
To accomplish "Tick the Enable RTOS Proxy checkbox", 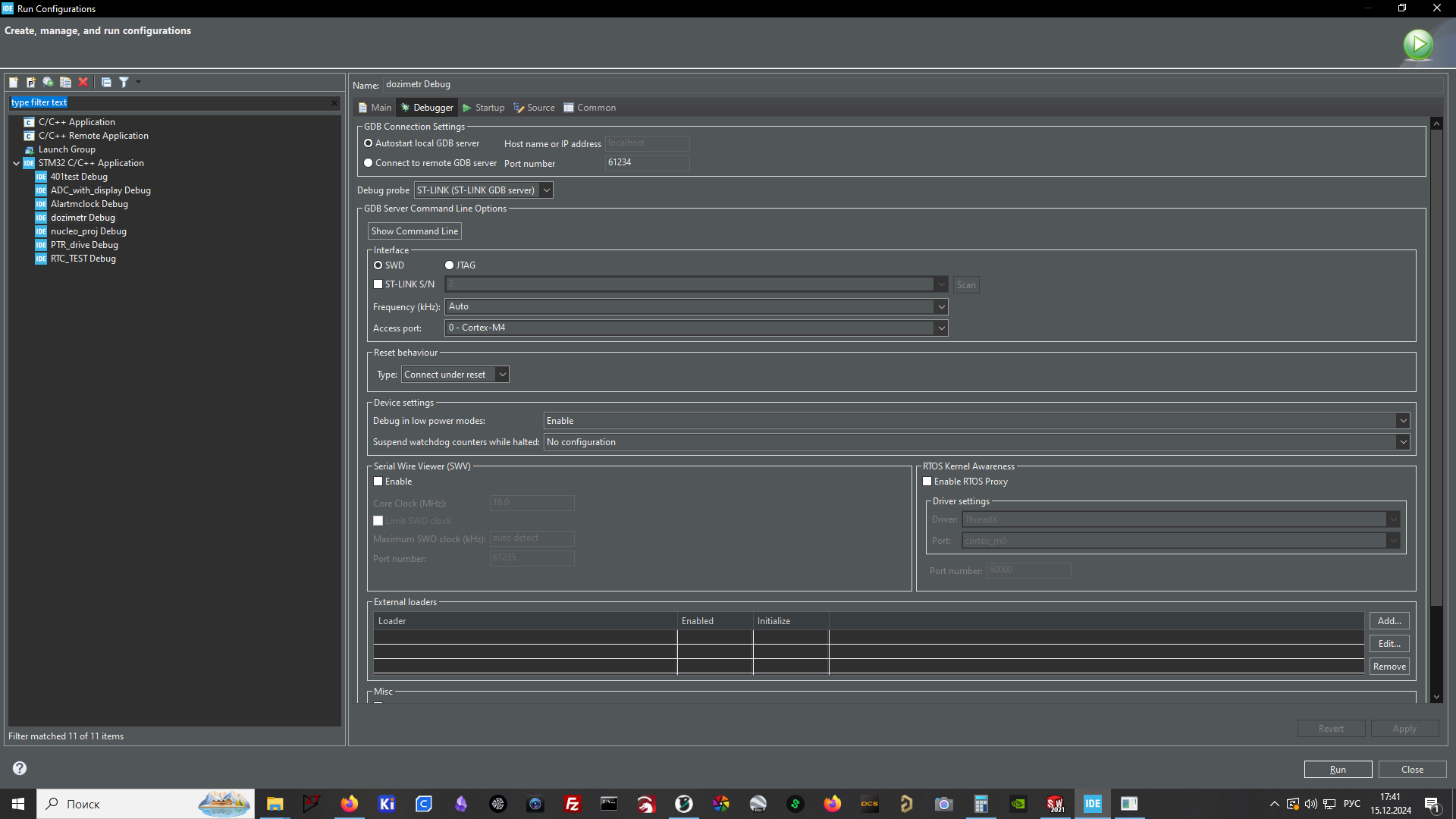I will point(927,482).
